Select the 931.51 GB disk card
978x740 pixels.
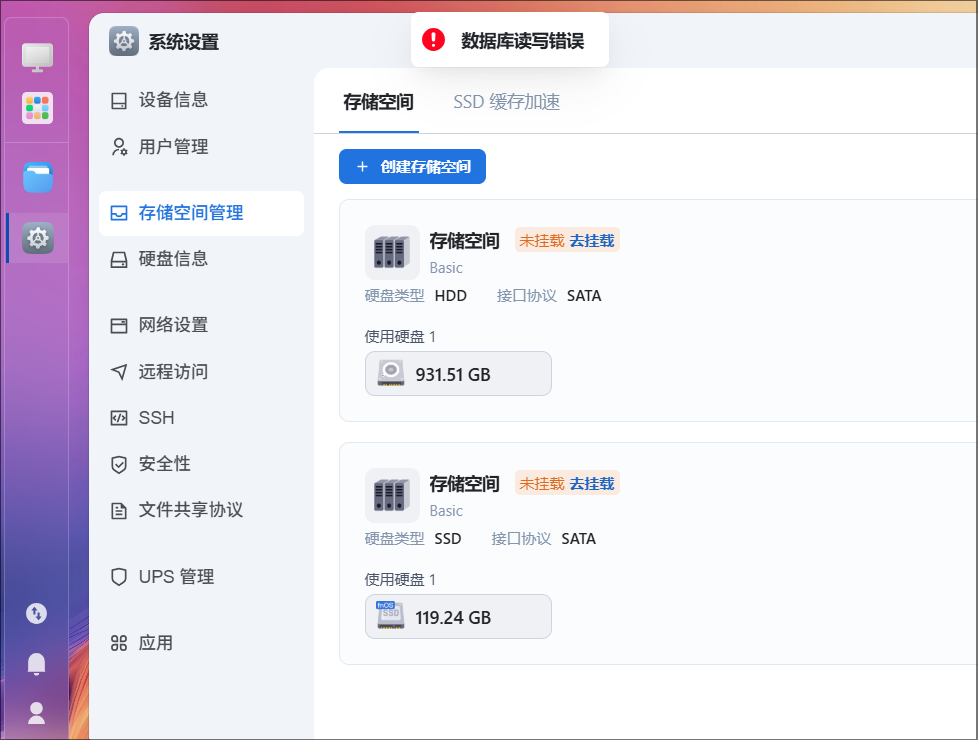tap(458, 374)
